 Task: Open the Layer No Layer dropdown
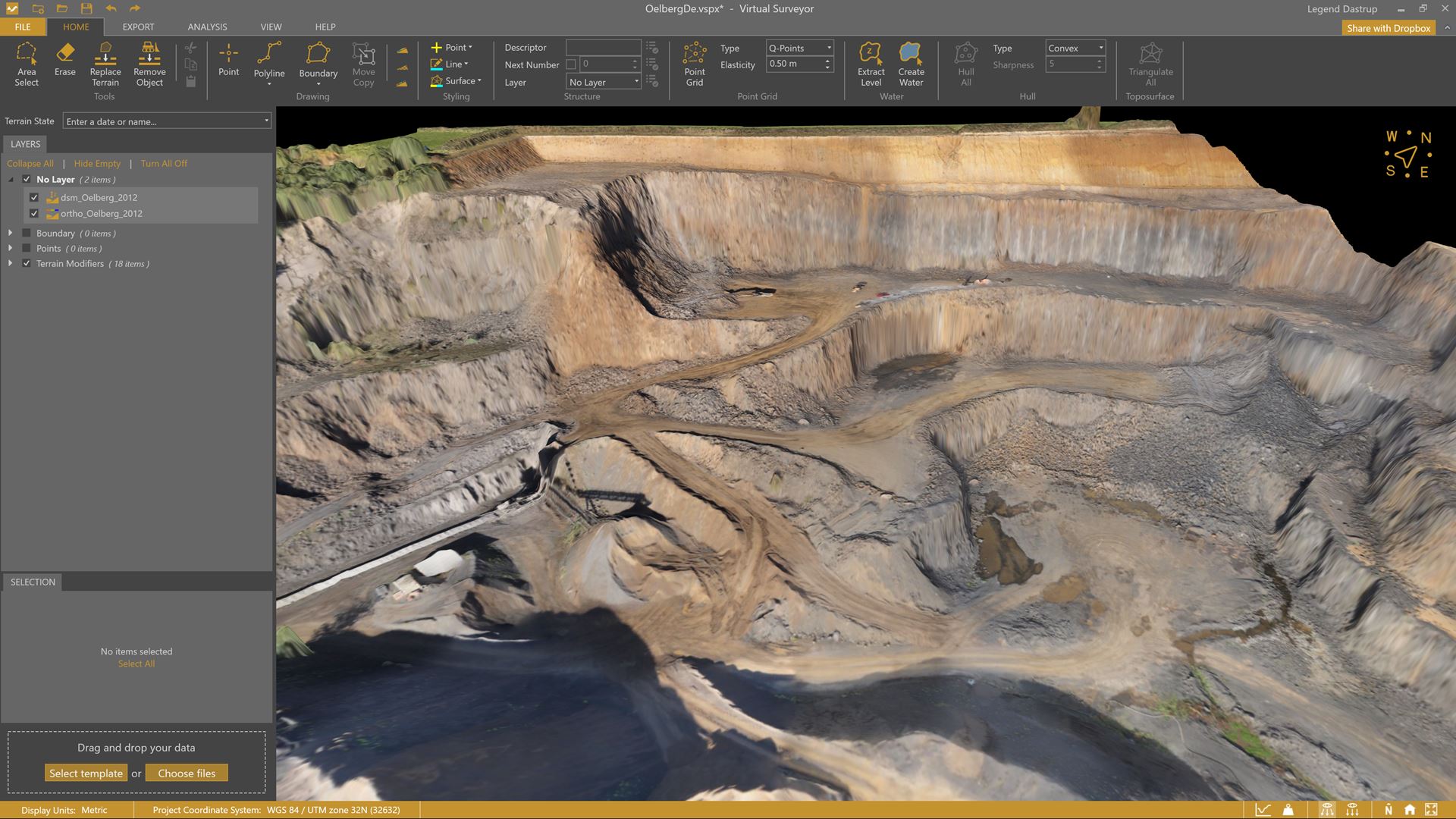604,82
